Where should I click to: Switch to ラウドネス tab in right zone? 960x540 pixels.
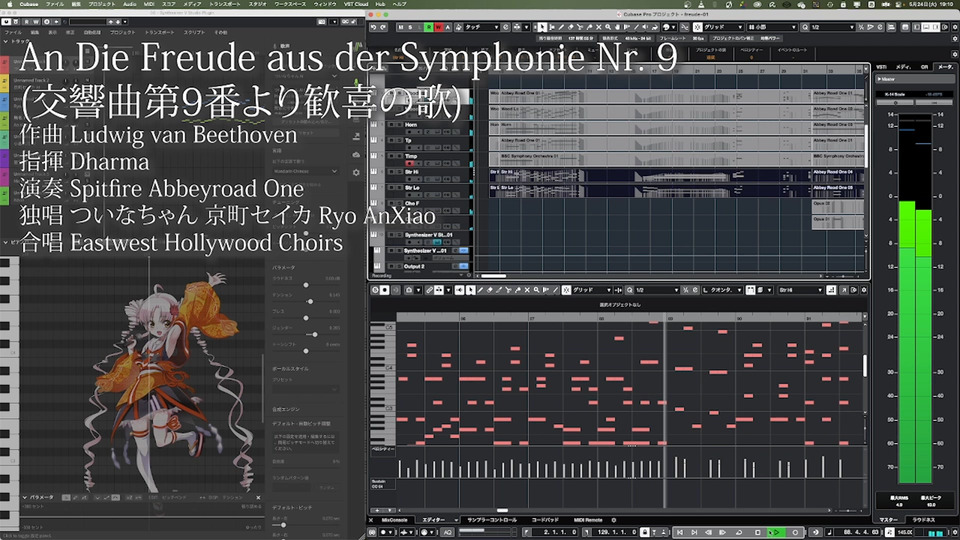pos(923,520)
